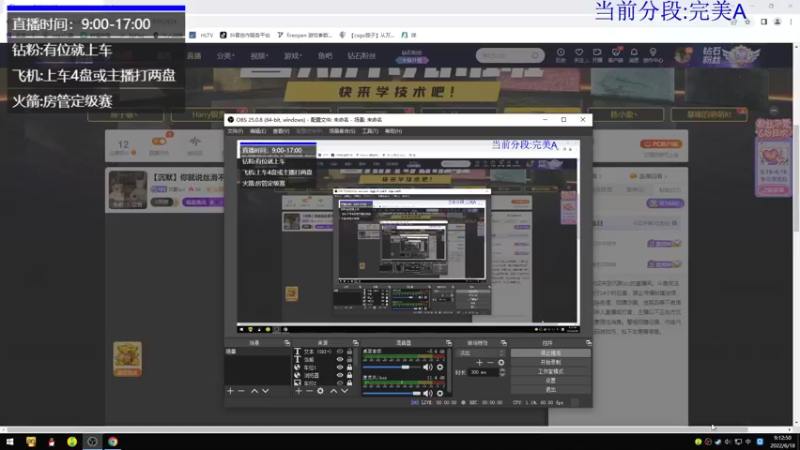Expand the 视频 navigation dropdown
Viewport: 800px width, 450px height.
tap(259, 56)
